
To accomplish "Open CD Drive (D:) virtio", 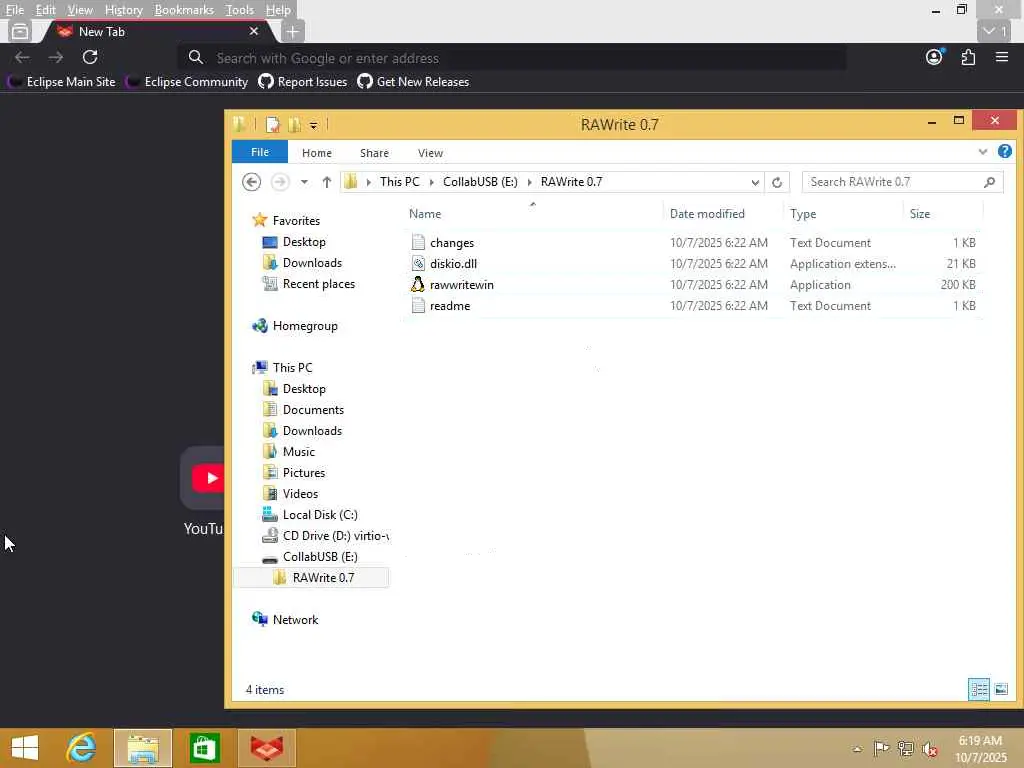I will pos(325,536).
